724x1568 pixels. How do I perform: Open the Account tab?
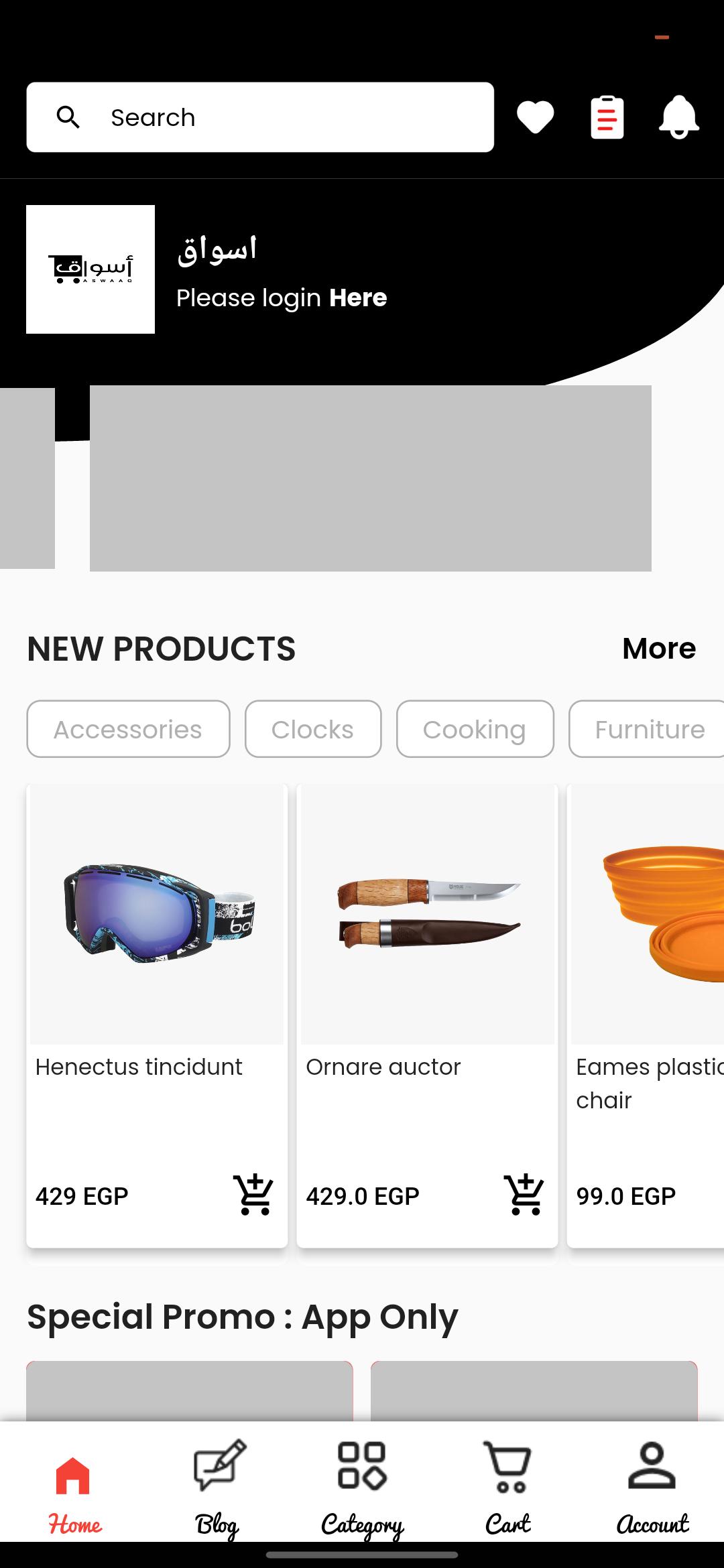click(x=652, y=1488)
